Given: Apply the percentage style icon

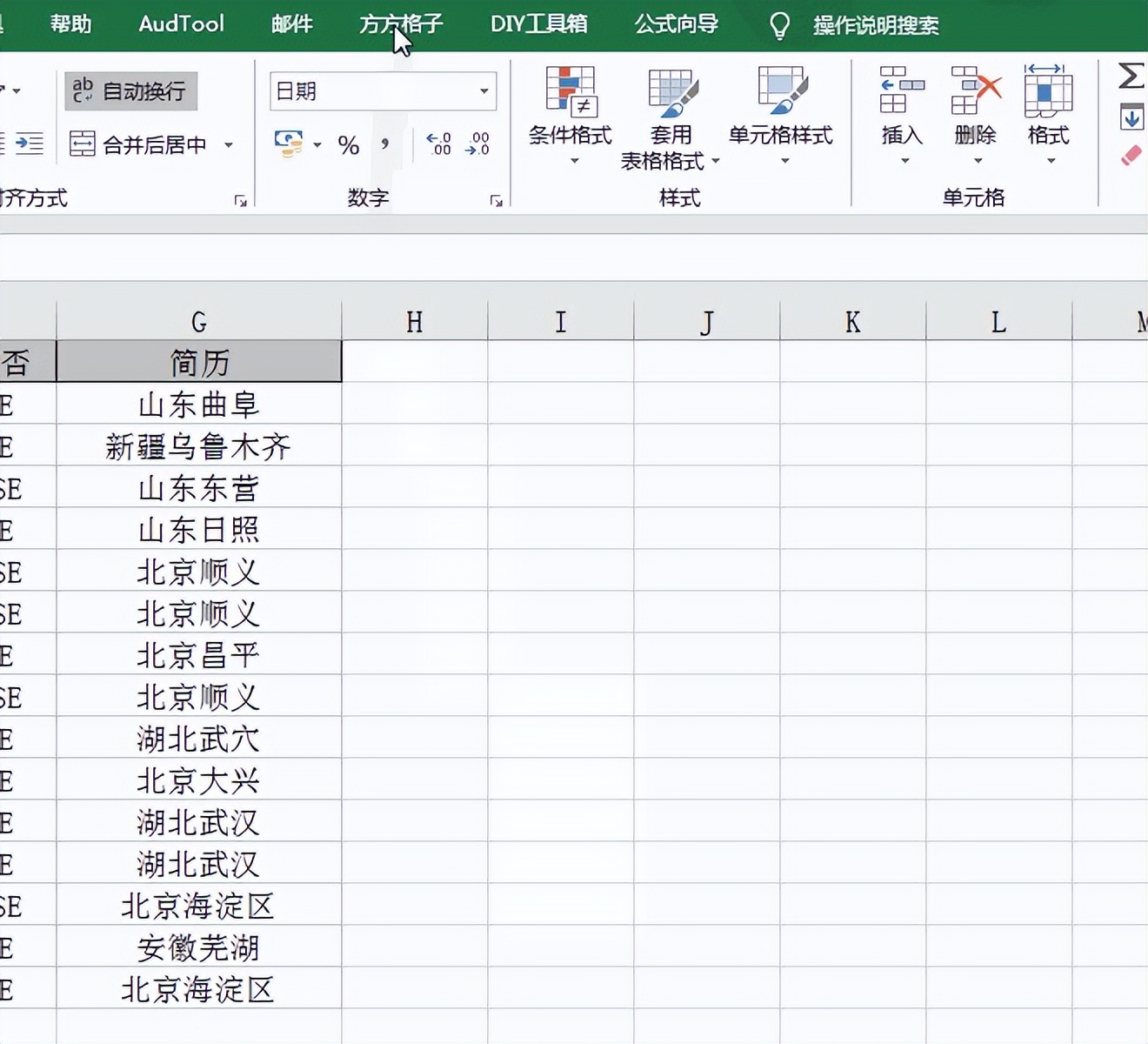Looking at the screenshot, I should pyautogui.click(x=349, y=145).
